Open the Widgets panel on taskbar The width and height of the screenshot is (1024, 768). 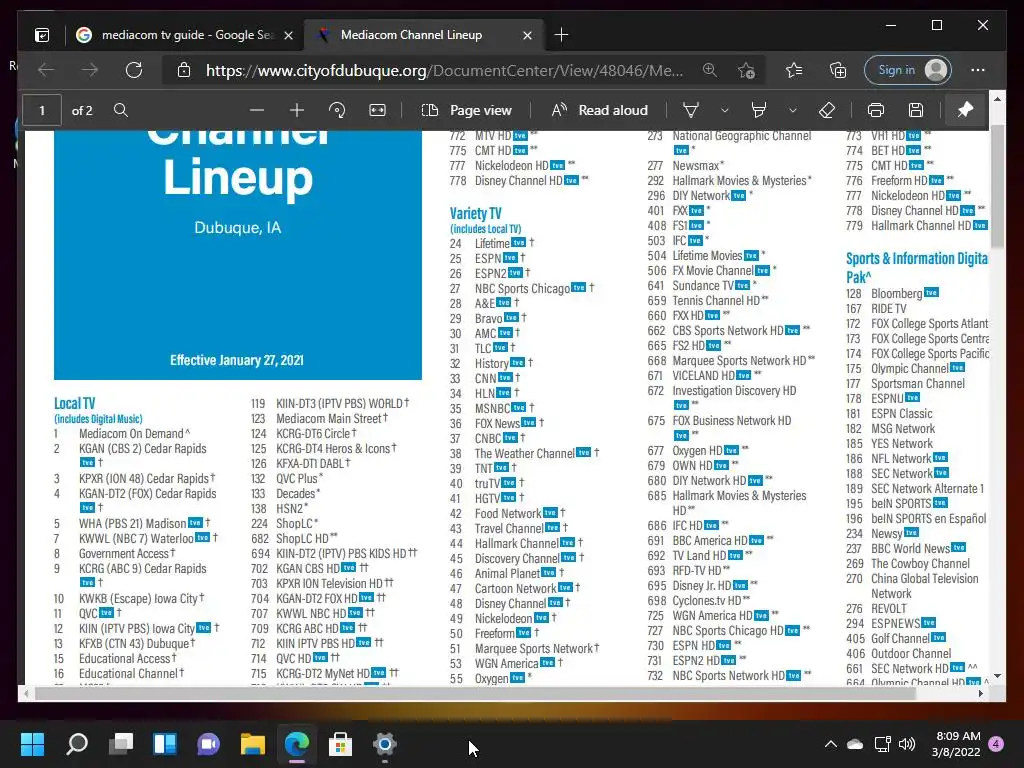[165, 744]
